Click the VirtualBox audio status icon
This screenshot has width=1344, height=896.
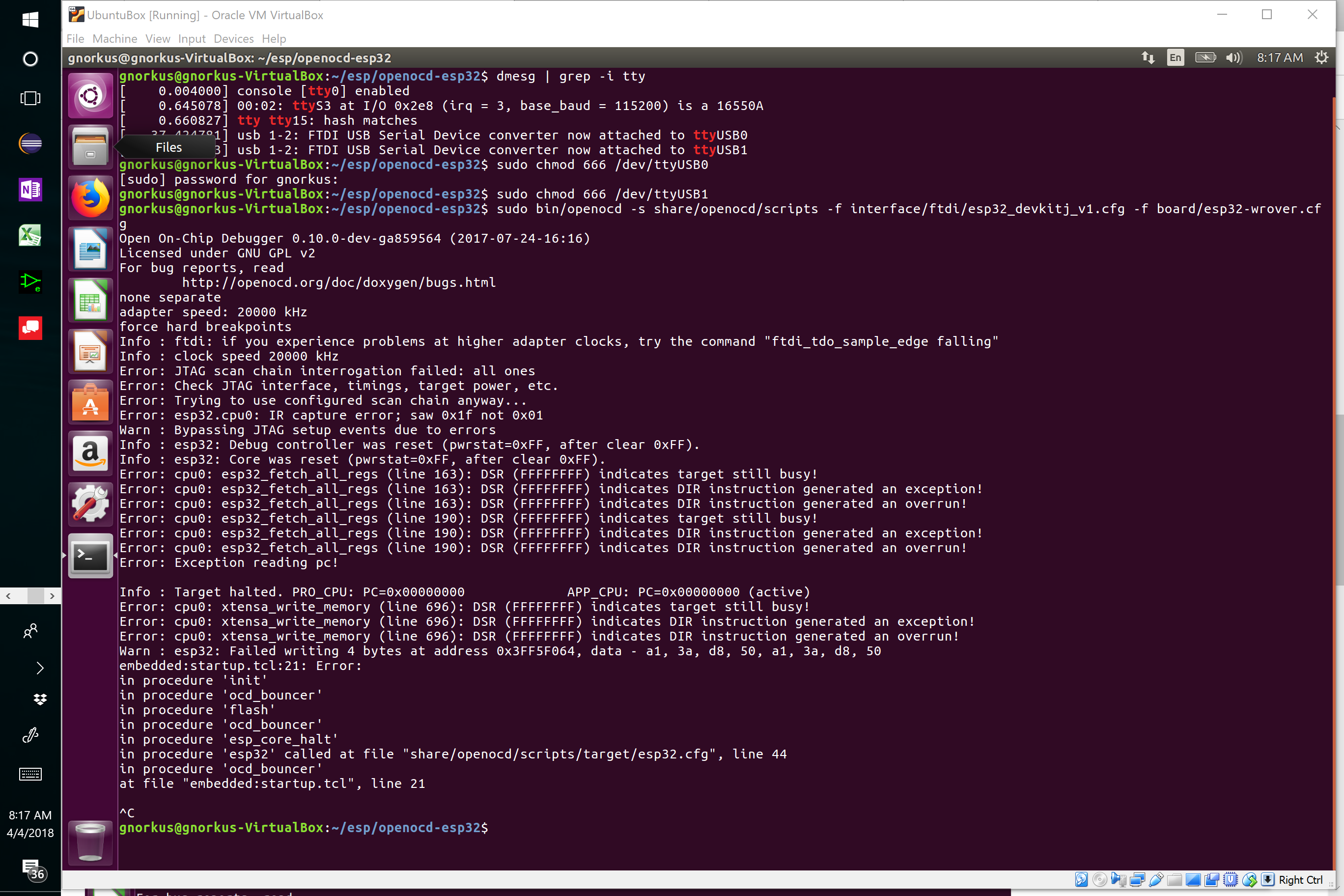pyautogui.click(x=1119, y=879)
